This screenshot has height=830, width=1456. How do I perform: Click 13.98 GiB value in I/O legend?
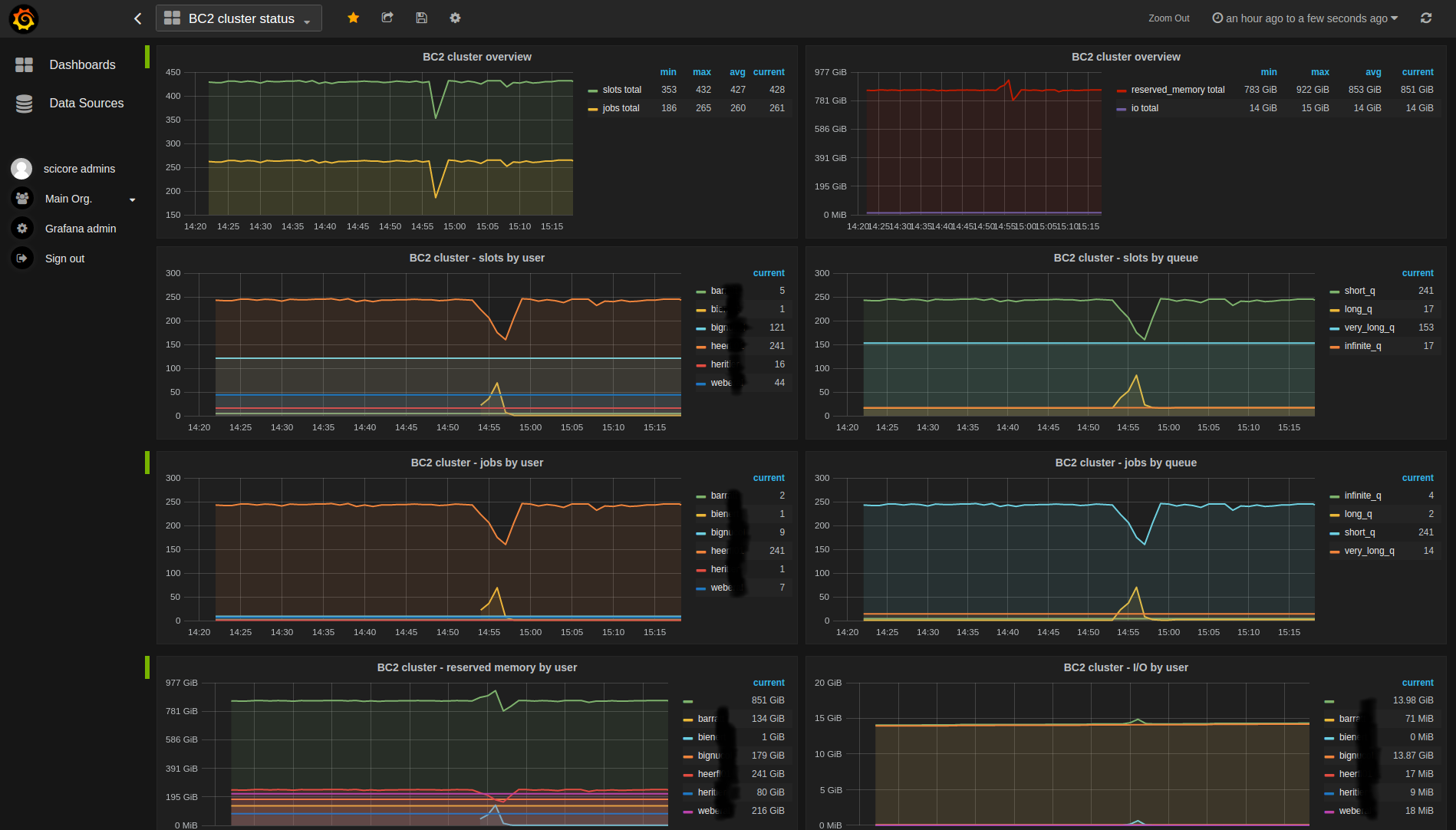(1413, 700)
